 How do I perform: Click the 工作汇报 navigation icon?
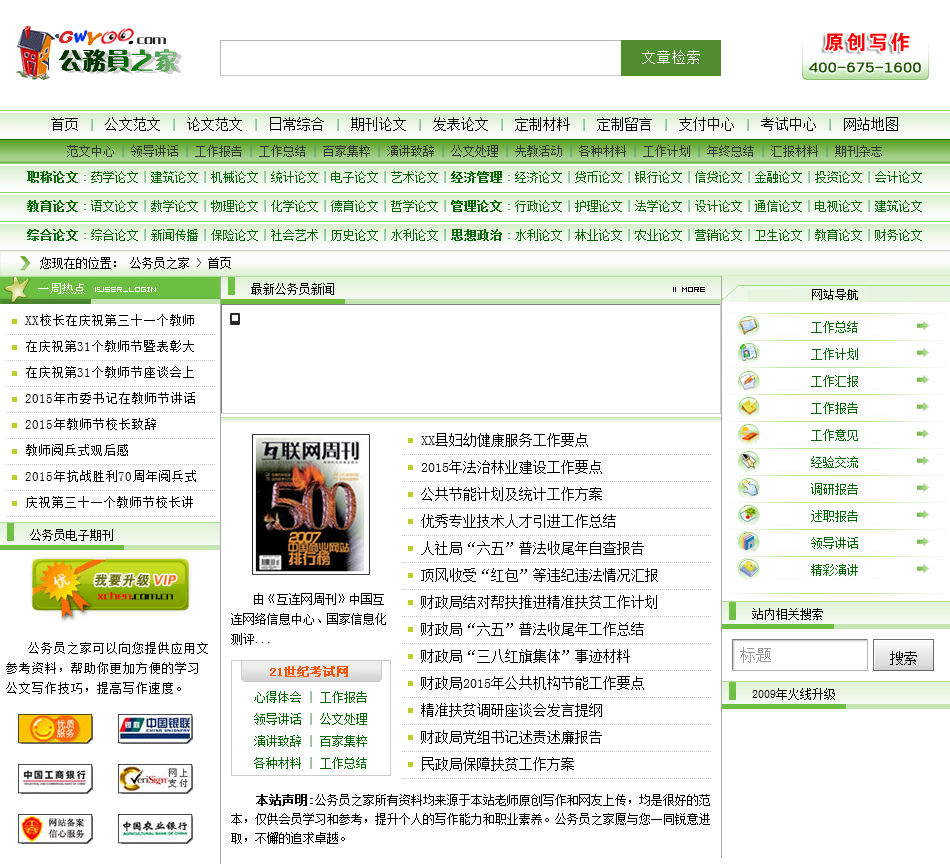pyautogui.click(x=749, y=380)
